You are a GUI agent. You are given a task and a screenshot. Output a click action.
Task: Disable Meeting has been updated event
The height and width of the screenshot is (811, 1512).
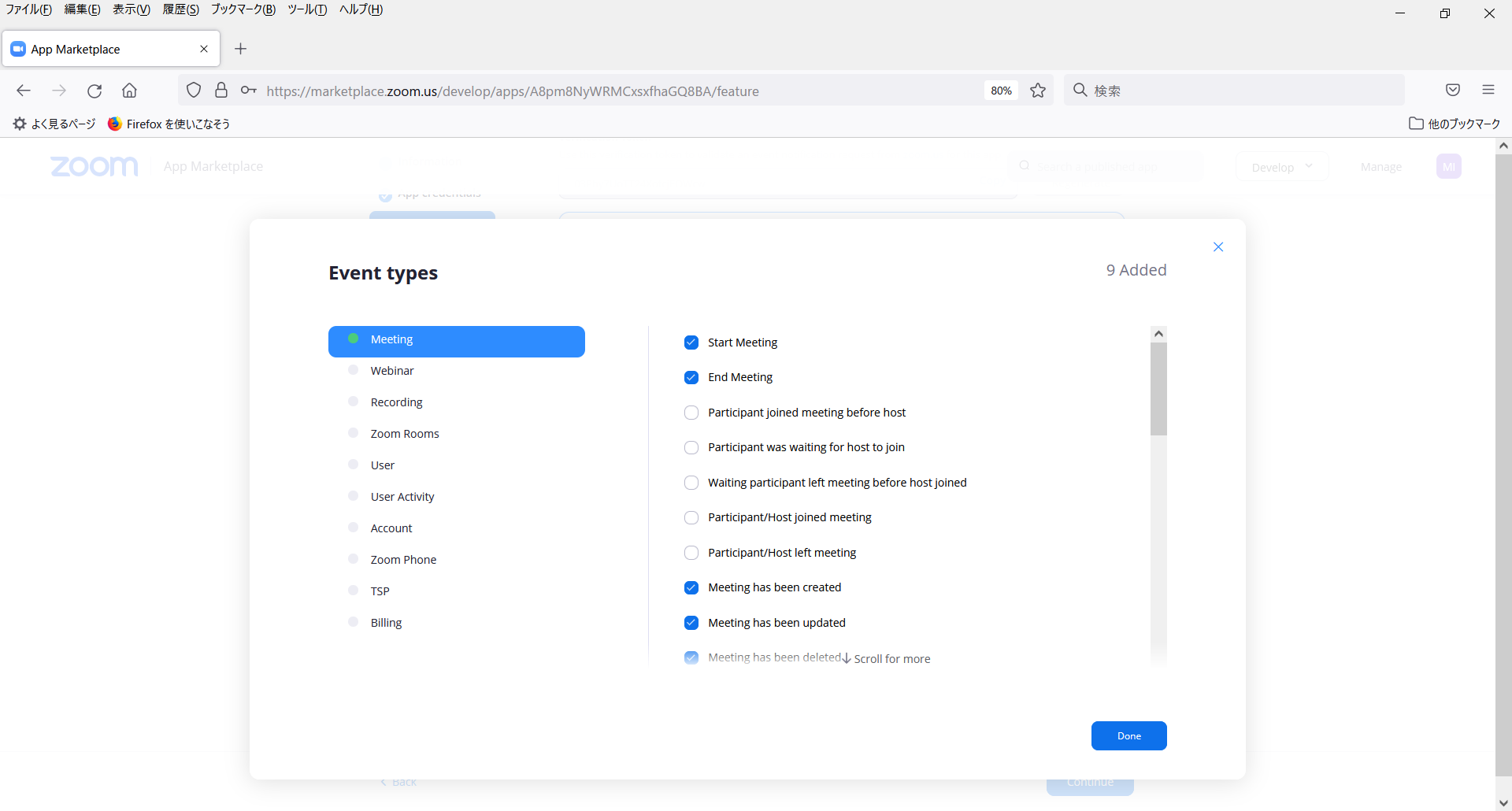click(x=691, y=622)
